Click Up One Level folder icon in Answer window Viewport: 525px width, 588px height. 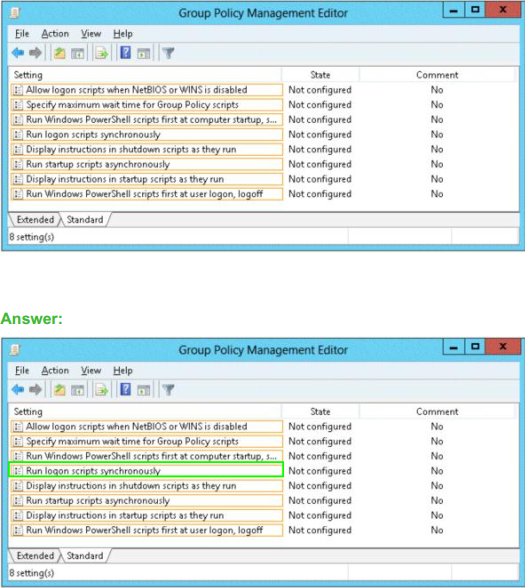point(59,390)
